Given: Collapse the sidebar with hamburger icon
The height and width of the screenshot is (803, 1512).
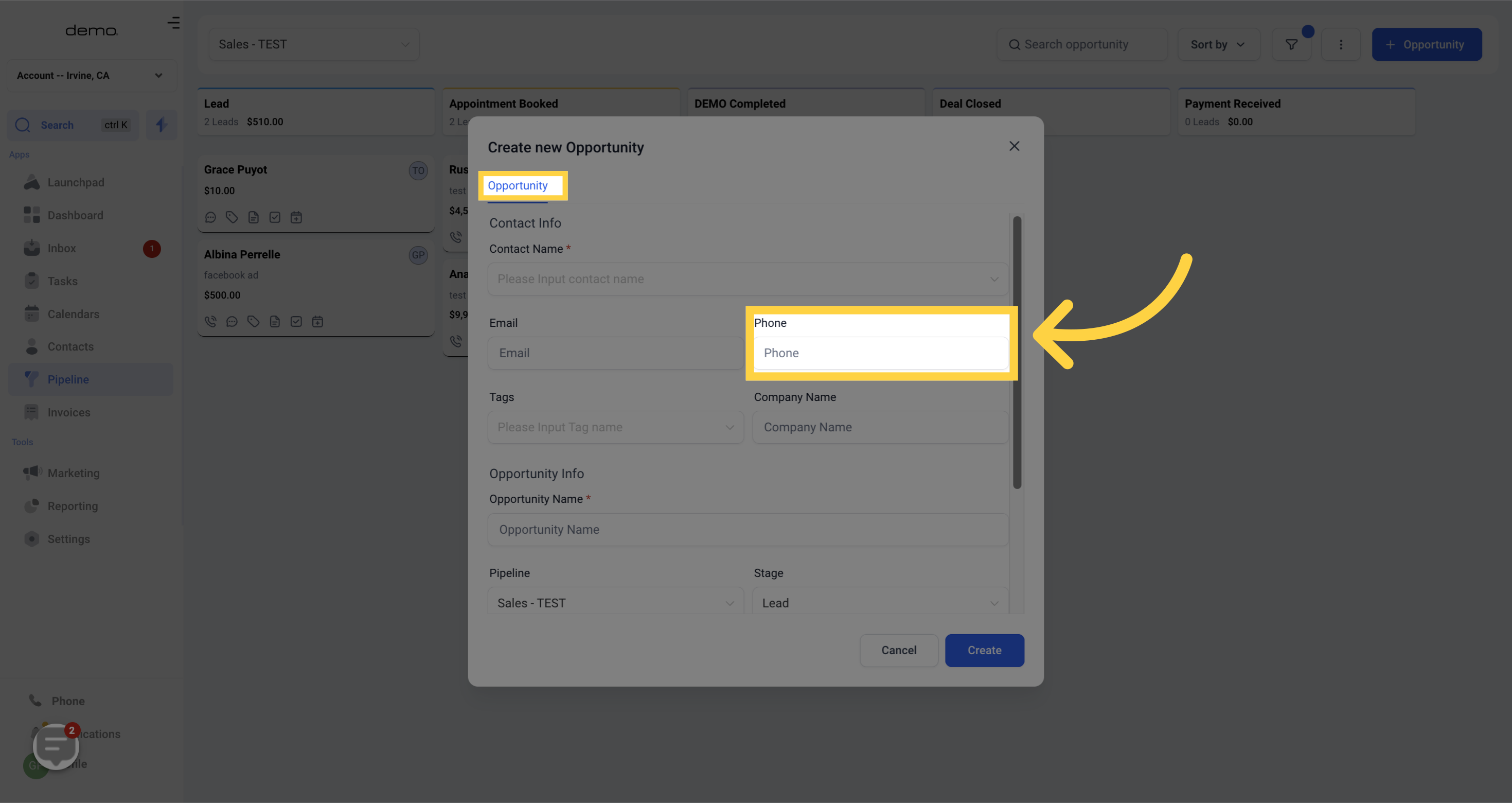Looking at the screenshot, I should coord(173,23).
